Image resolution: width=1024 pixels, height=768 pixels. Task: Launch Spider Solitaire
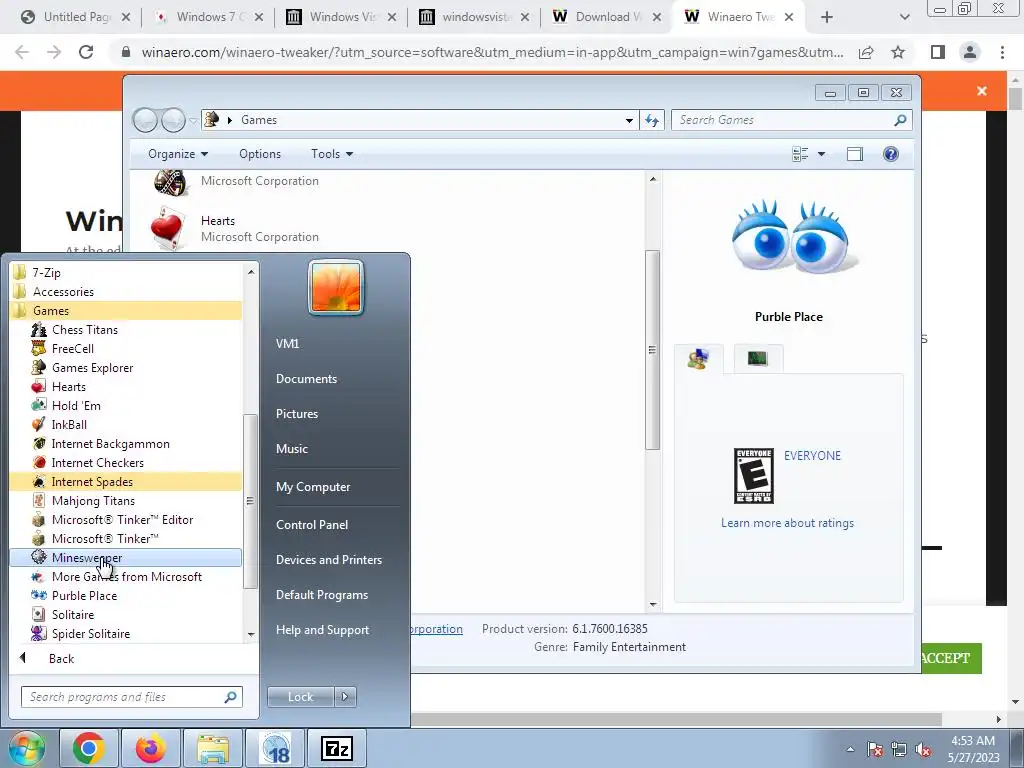tap(91, 633)
